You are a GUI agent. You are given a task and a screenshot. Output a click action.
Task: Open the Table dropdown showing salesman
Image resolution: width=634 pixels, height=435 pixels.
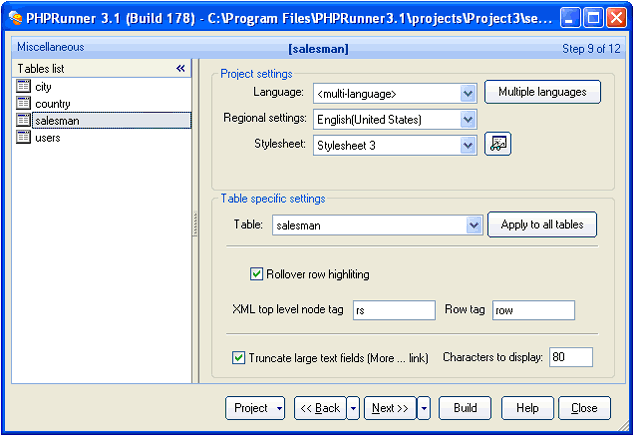point(473,225)
